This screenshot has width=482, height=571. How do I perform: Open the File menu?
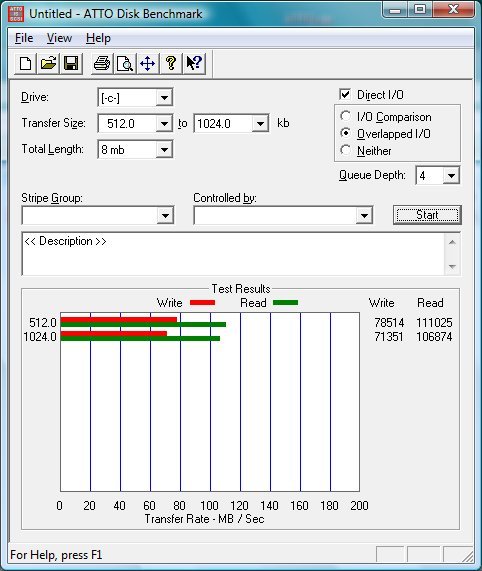click(24, 38)
